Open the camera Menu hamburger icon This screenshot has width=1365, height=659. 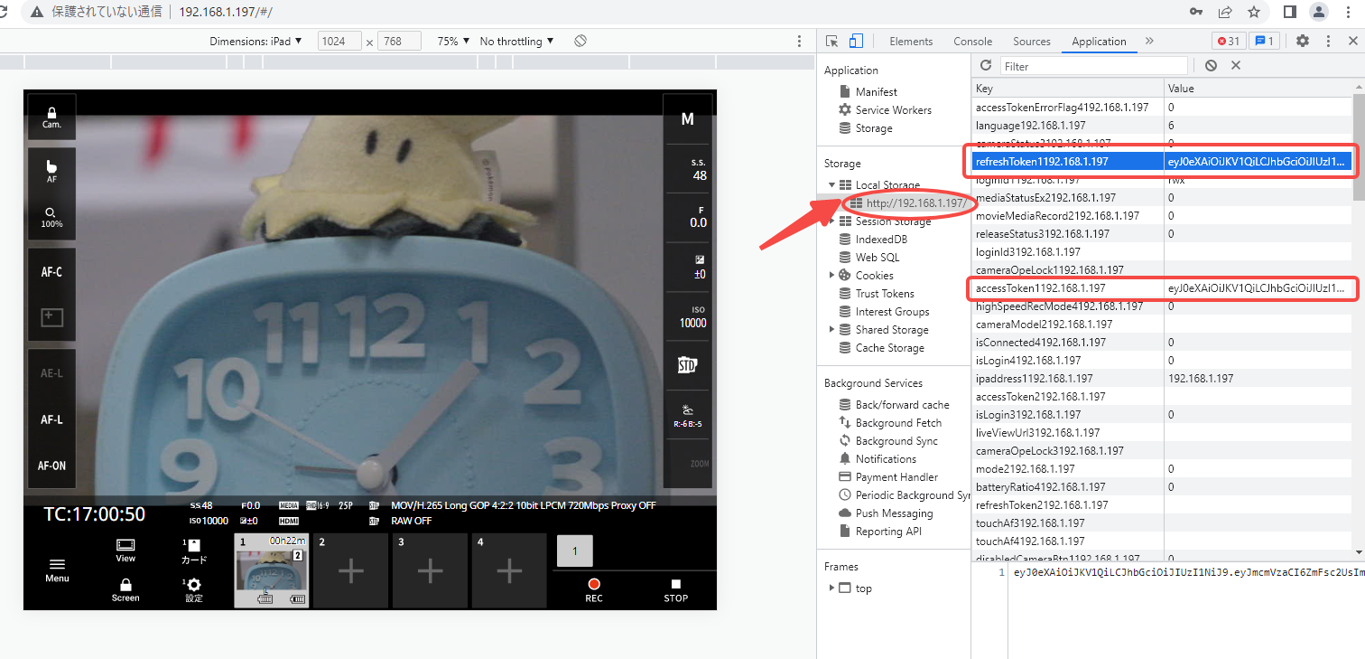coord(57,570)
